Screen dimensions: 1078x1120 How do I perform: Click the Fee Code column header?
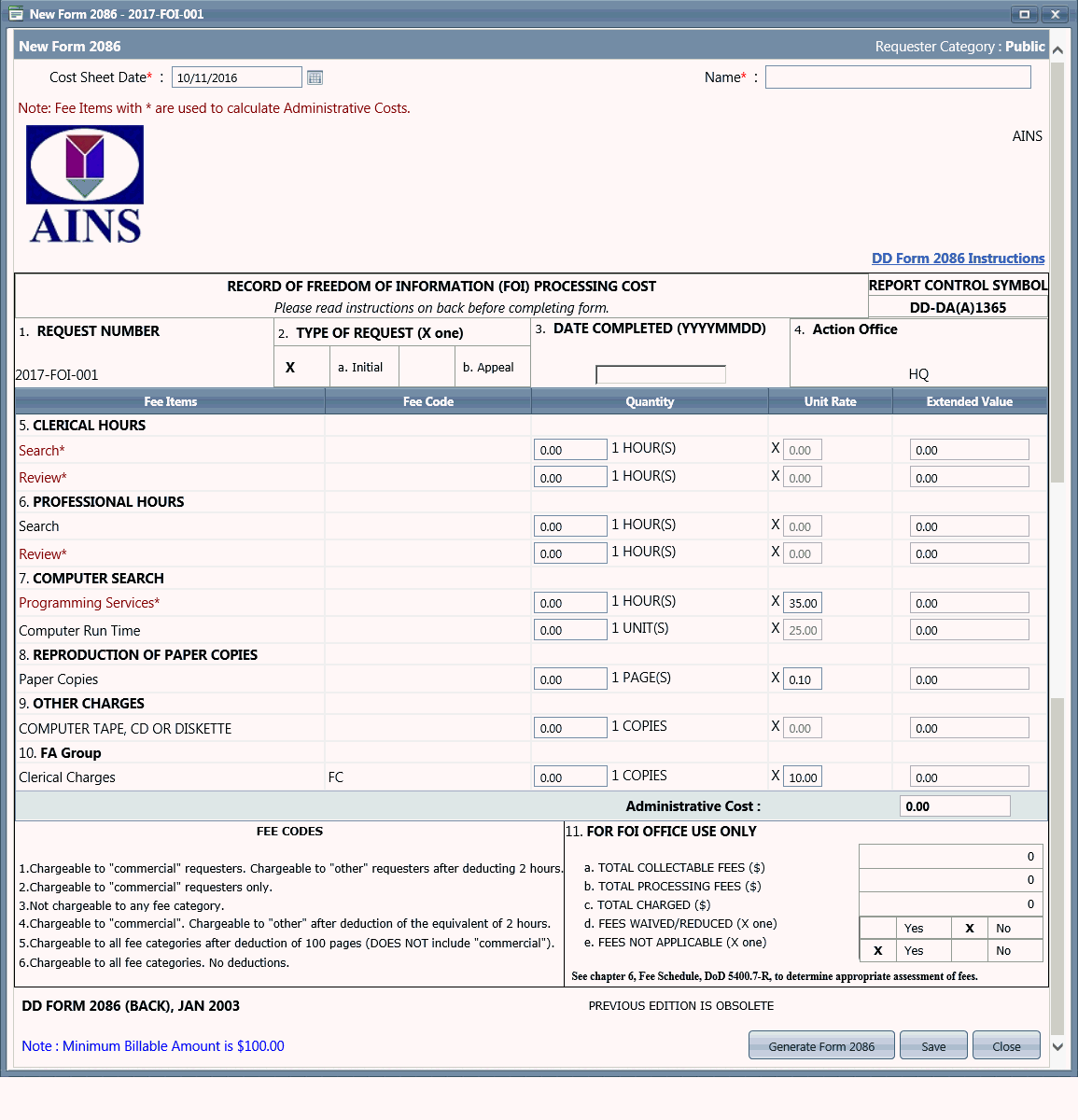[x=428, y=401]
